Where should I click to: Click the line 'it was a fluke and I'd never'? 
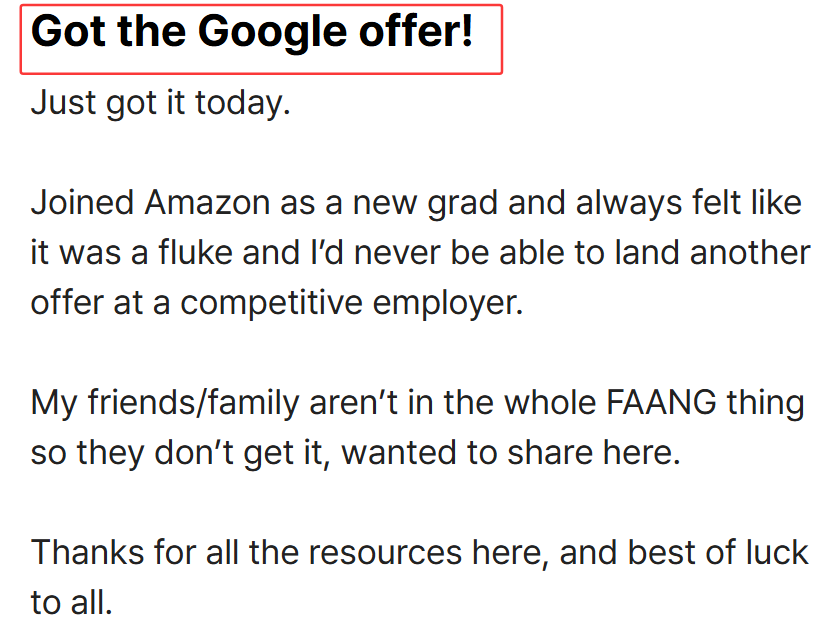(420, 253)
